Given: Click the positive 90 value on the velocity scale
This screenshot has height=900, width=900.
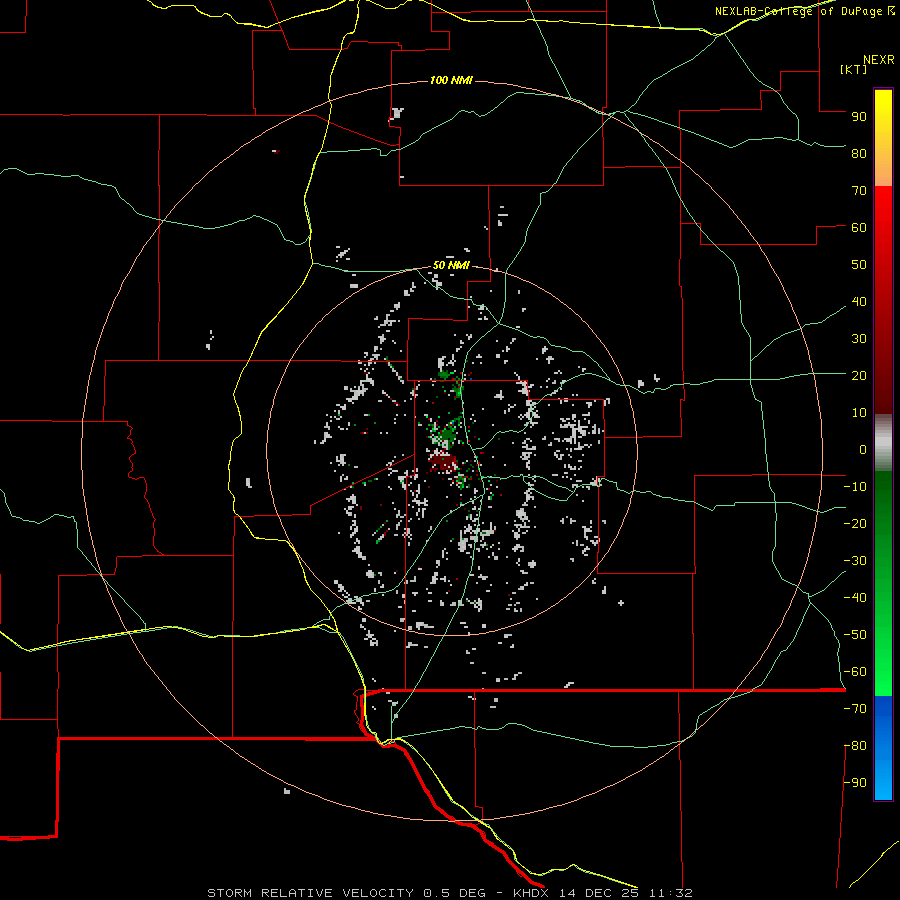Looking at the screenshot, I should [x=859, y=117].
